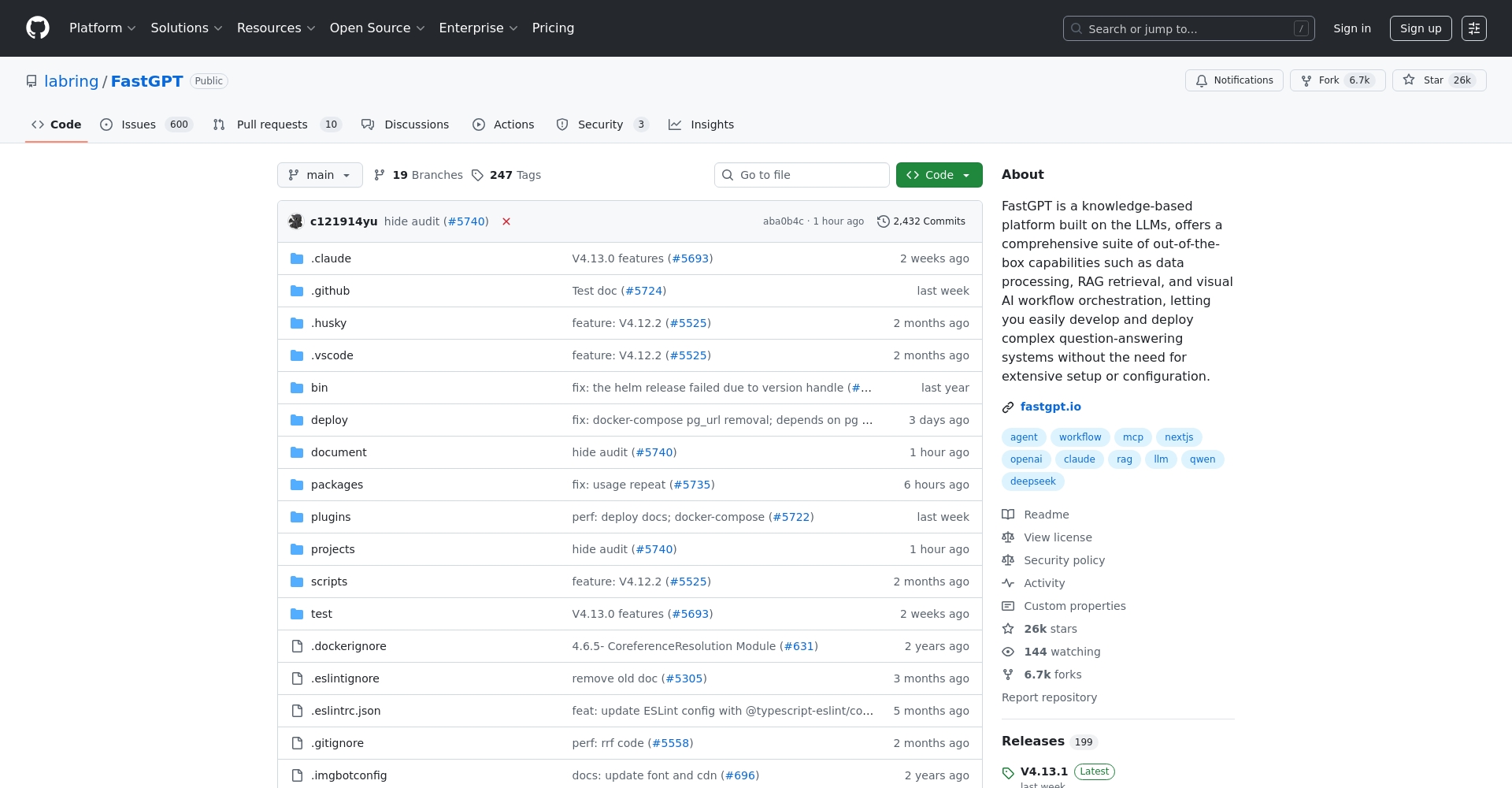Click the Go to file search field
The image size is (1512, 788).
click(802, 175)
